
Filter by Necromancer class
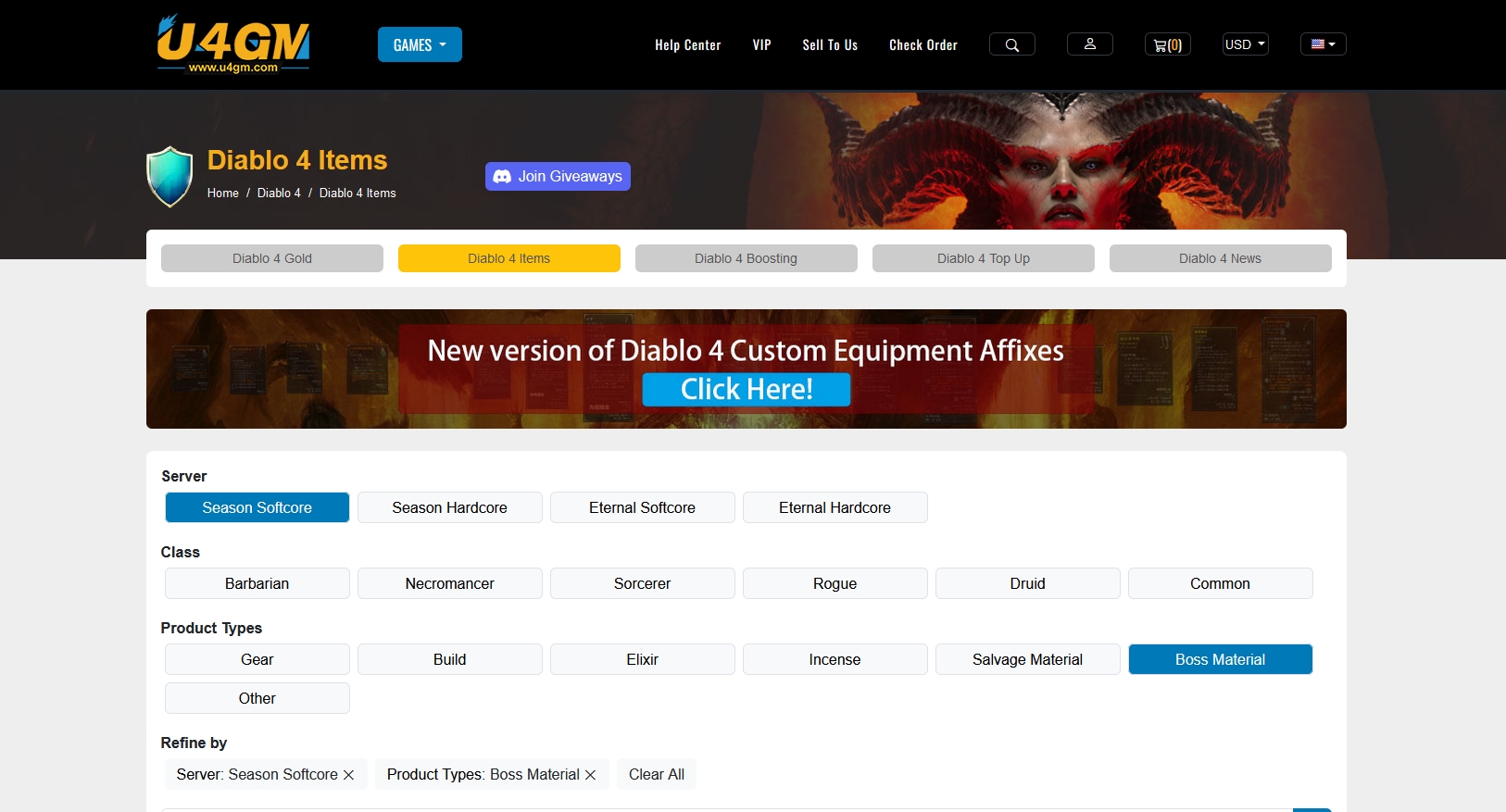click(450, 583)
